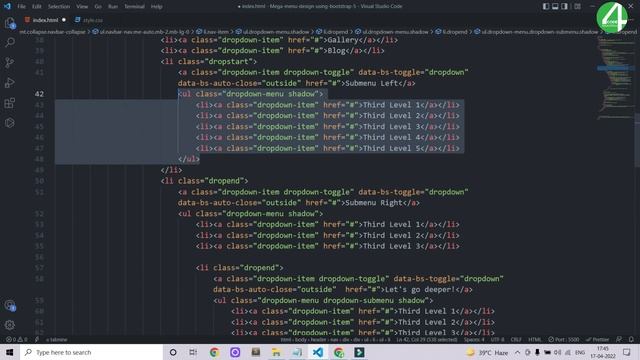Click the "Let's go deeper!" text in code
640x360 pixels.
(x=420, y=289)
